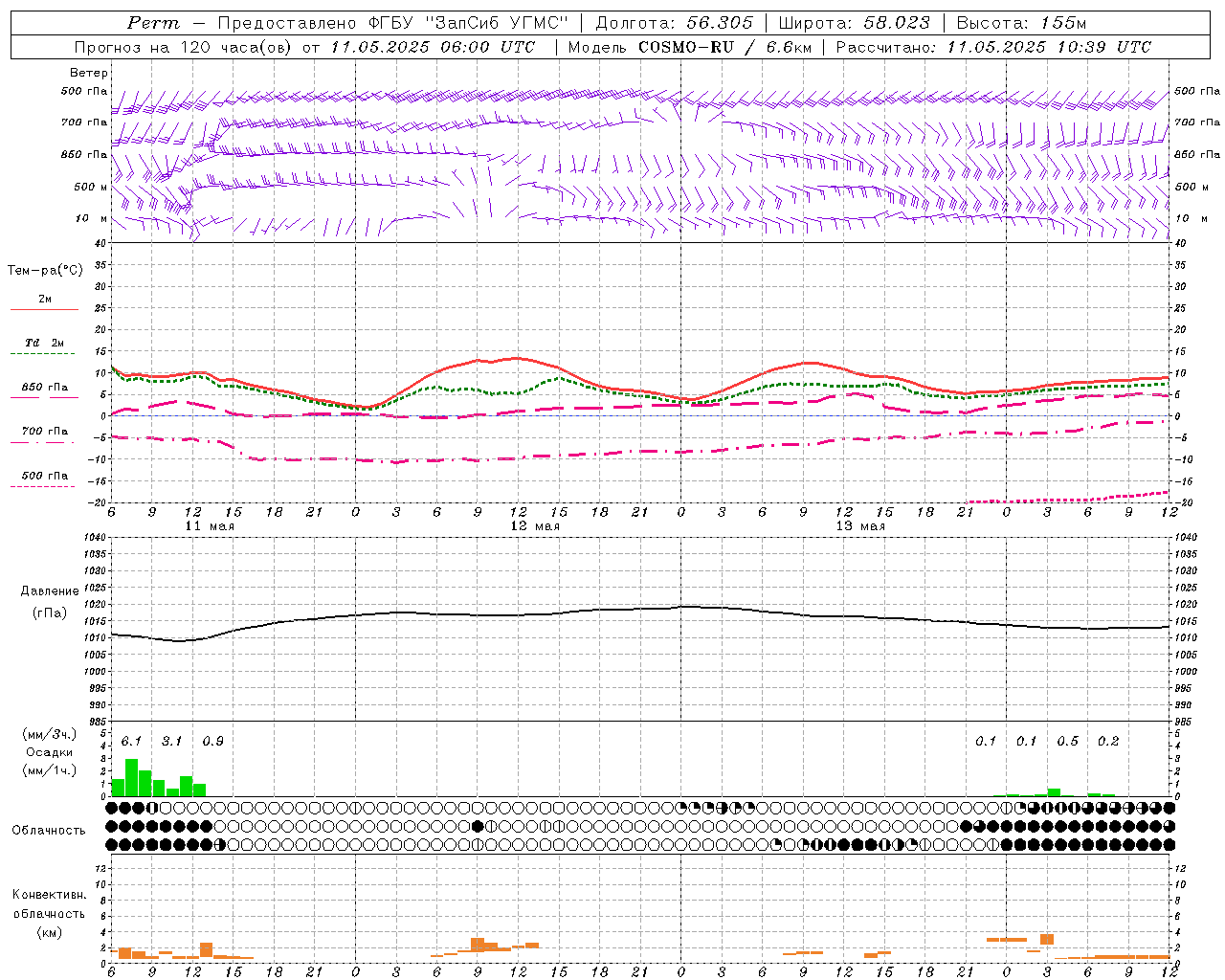
Task: Click the "Давление" pressure panel label
Action: (x=50, y=591)
